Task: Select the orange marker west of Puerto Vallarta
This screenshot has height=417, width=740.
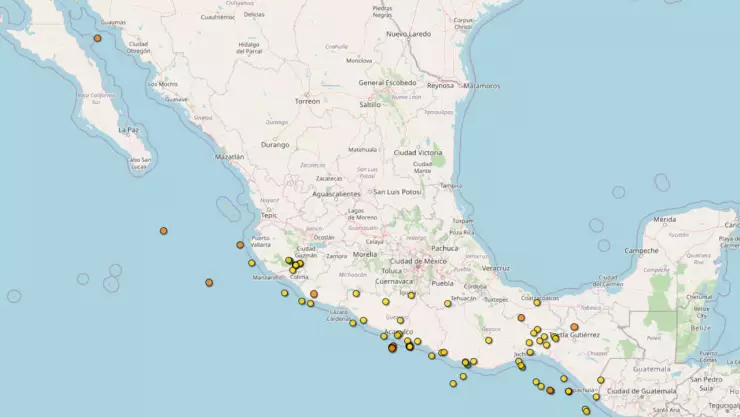Action: (240, 245)
